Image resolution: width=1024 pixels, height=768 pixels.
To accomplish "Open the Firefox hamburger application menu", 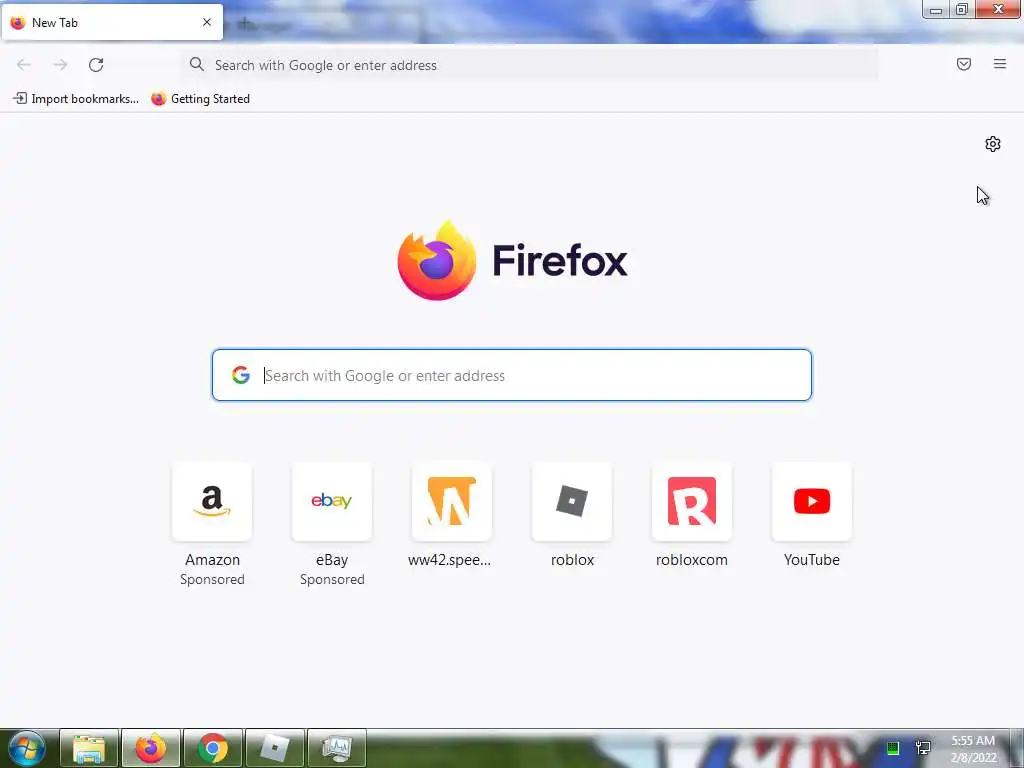I will (1000, 64).
